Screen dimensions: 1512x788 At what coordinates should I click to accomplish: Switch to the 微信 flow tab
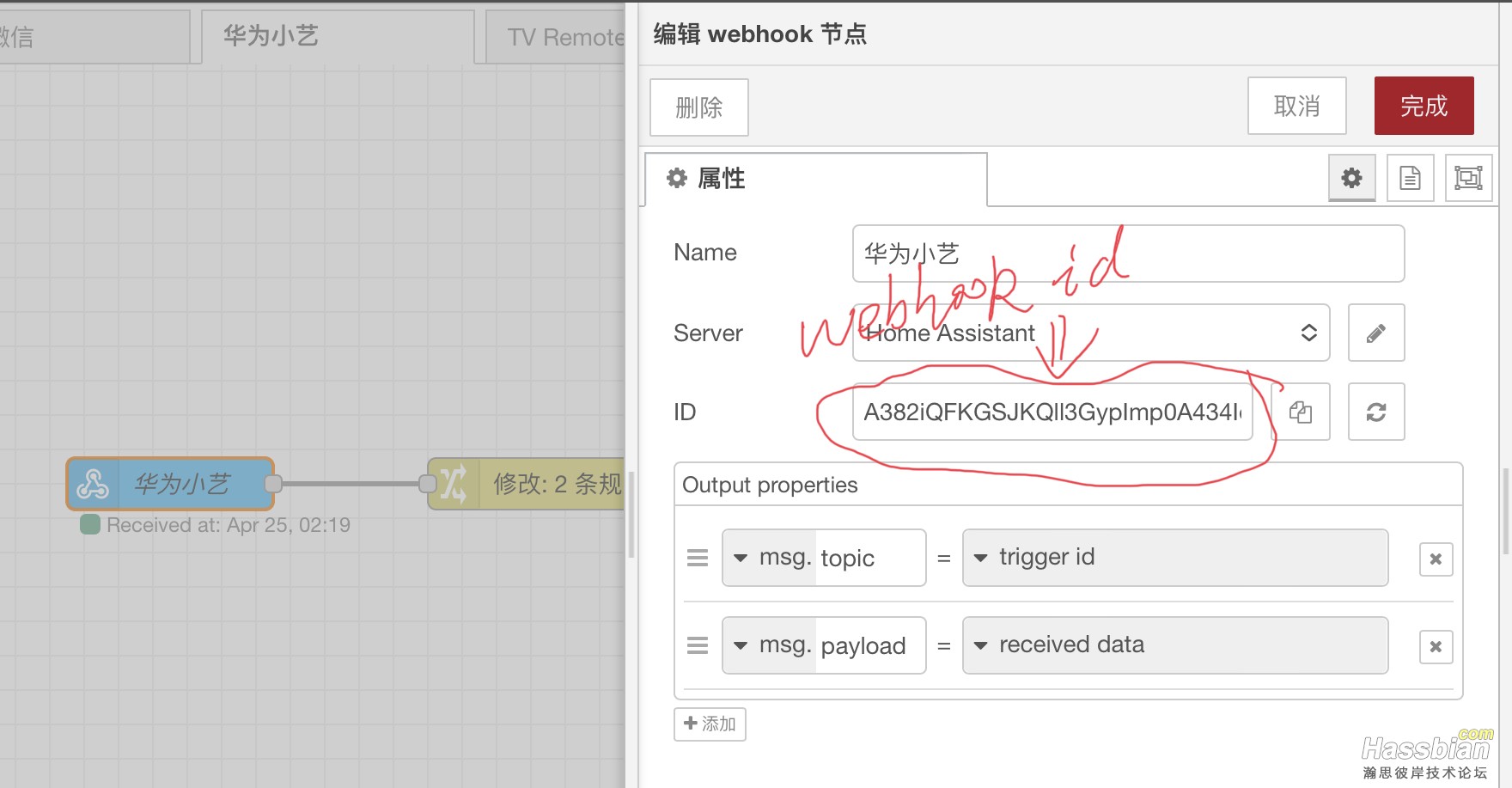point(93,36)
